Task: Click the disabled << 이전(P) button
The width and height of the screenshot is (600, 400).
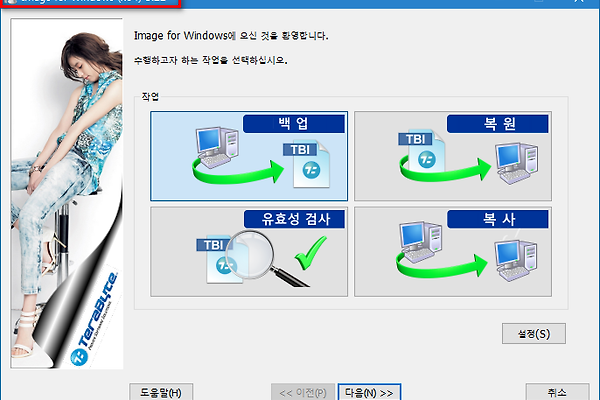Action: point(303,392)
